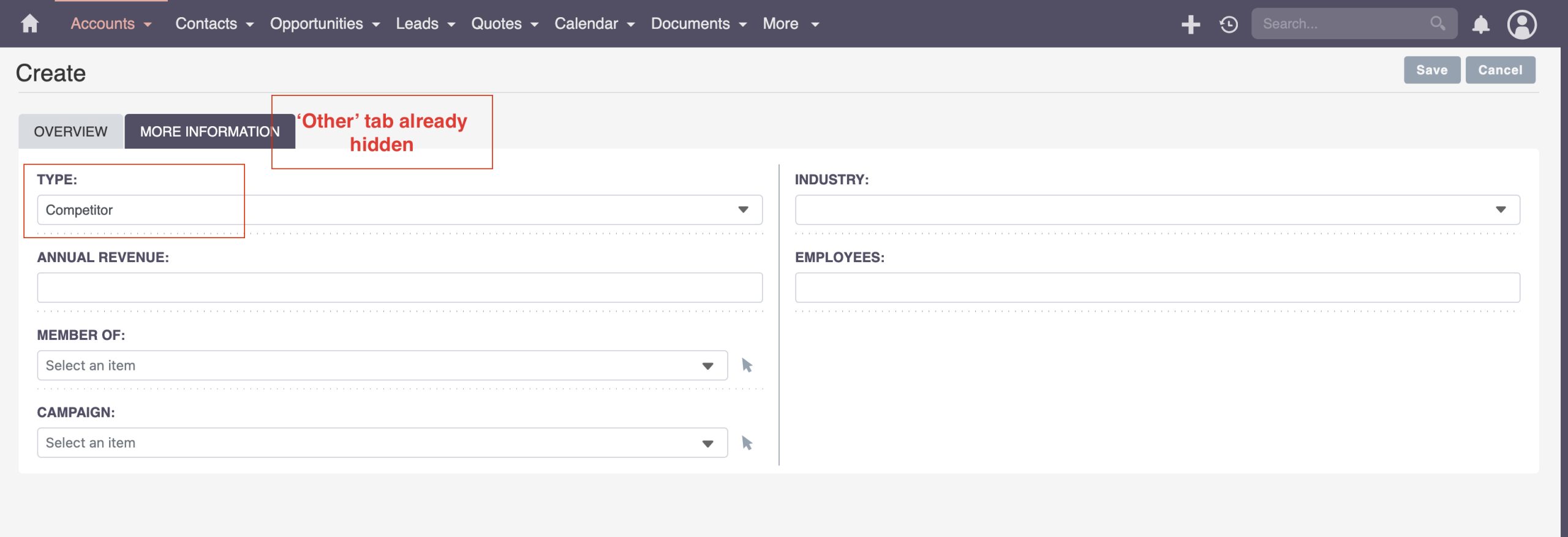Expand the Type dropdown
The height and width of the screenshot is (537, 1568).
tap(742, 210)
